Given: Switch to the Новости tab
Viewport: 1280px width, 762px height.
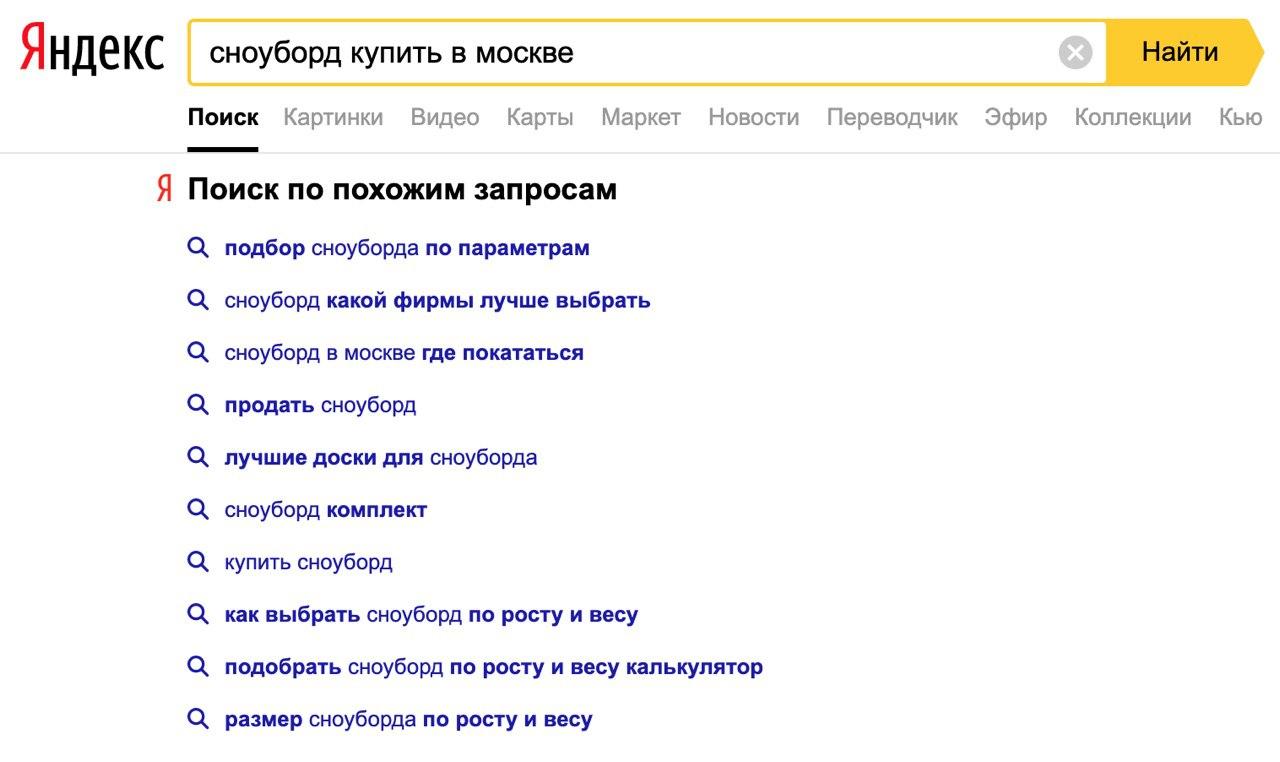Looking at the screenshot, I should [754, 118].
